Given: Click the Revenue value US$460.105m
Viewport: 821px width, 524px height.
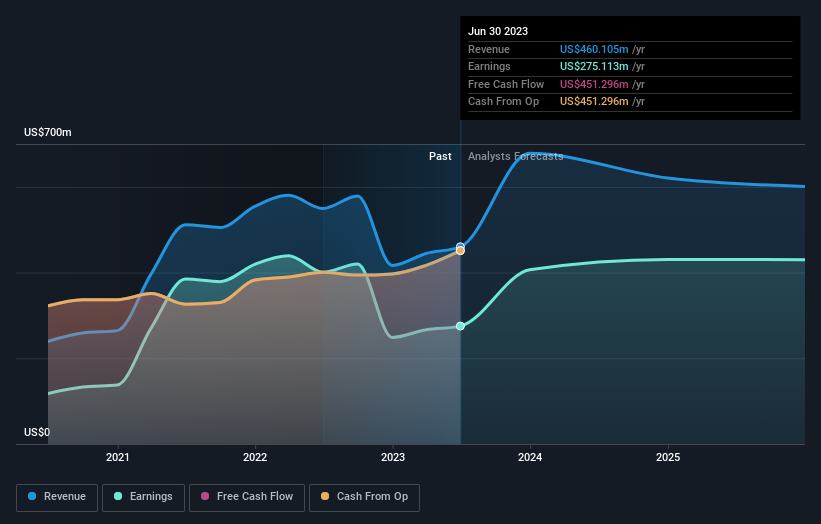Looking at the screenshot, I should [594, 49].
